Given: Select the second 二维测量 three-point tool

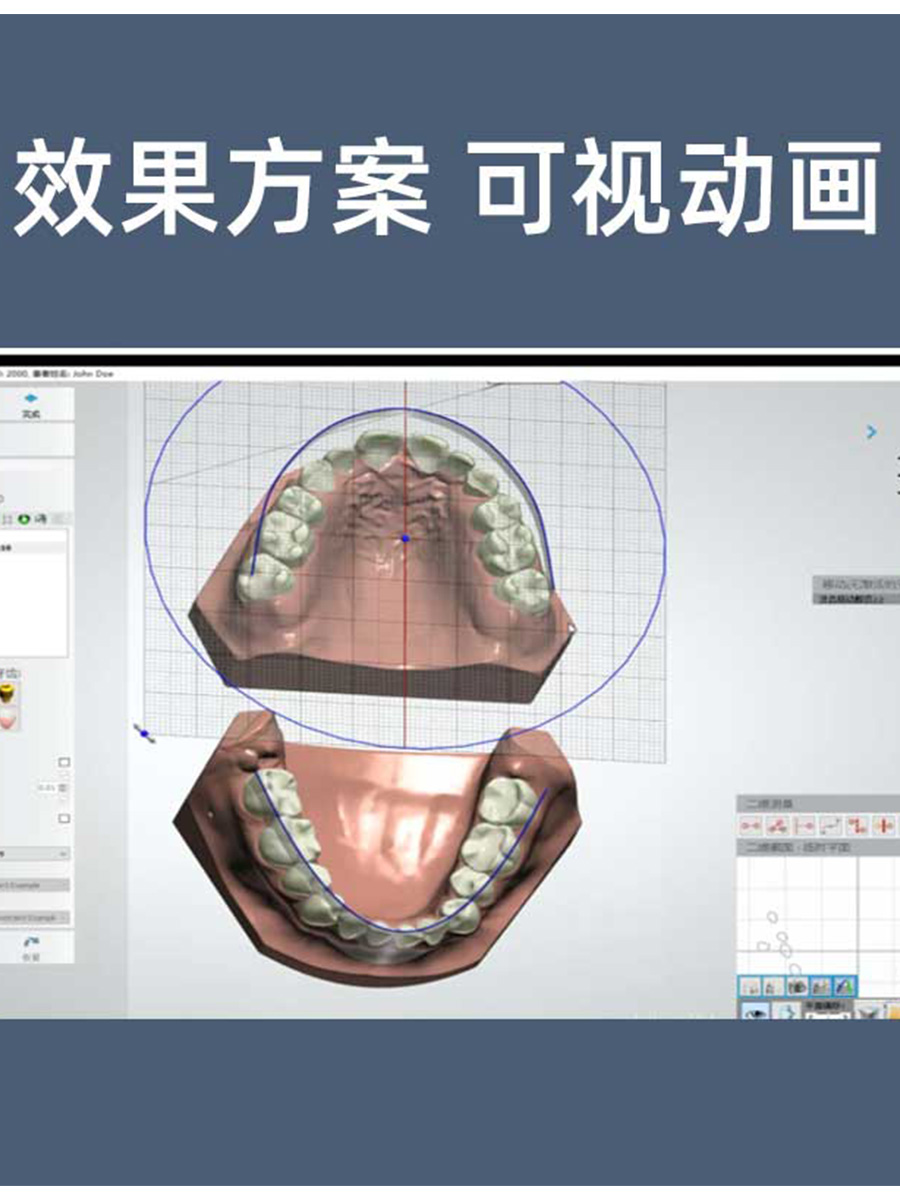Looking at the screenshot, I should [x=777, y=826].
